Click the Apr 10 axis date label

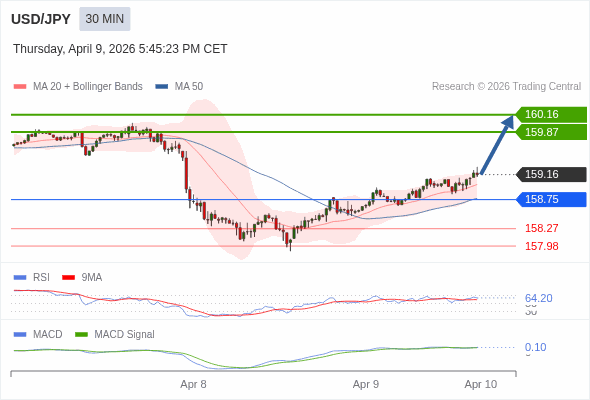[481, 385]
